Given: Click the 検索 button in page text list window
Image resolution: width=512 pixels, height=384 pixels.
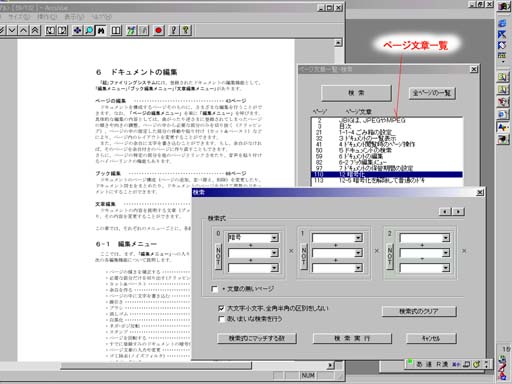Looking at the screenshot, I should (x=356, y=93).
